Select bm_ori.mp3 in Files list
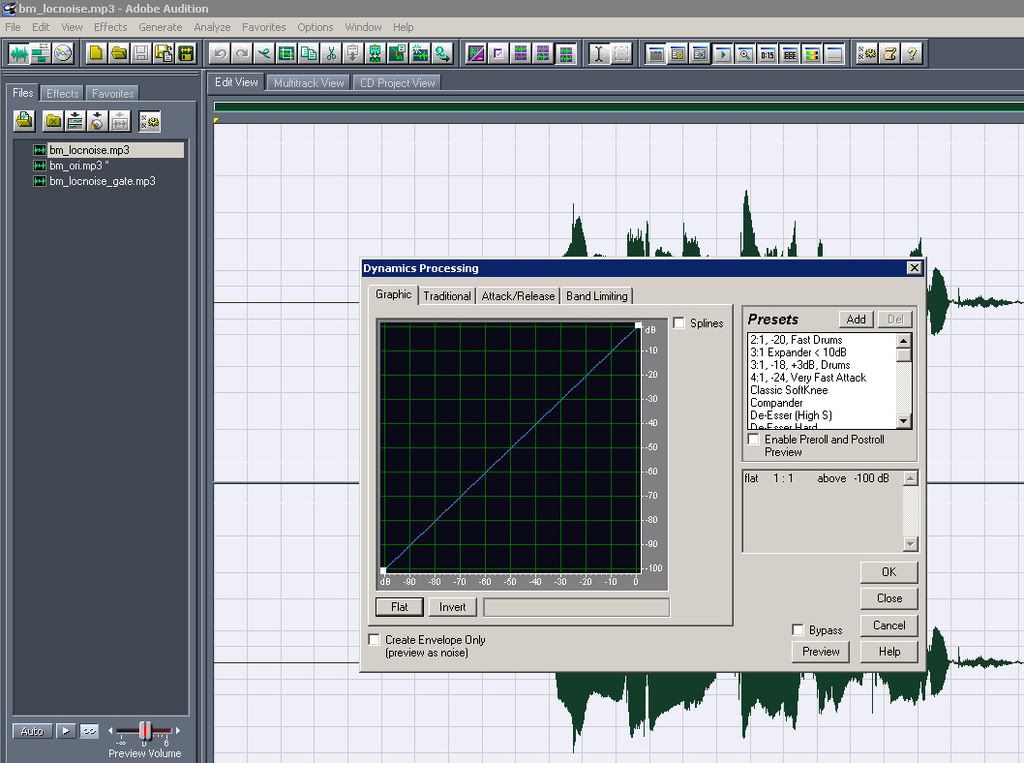The image size is (1024, 763). coord(76,165)
